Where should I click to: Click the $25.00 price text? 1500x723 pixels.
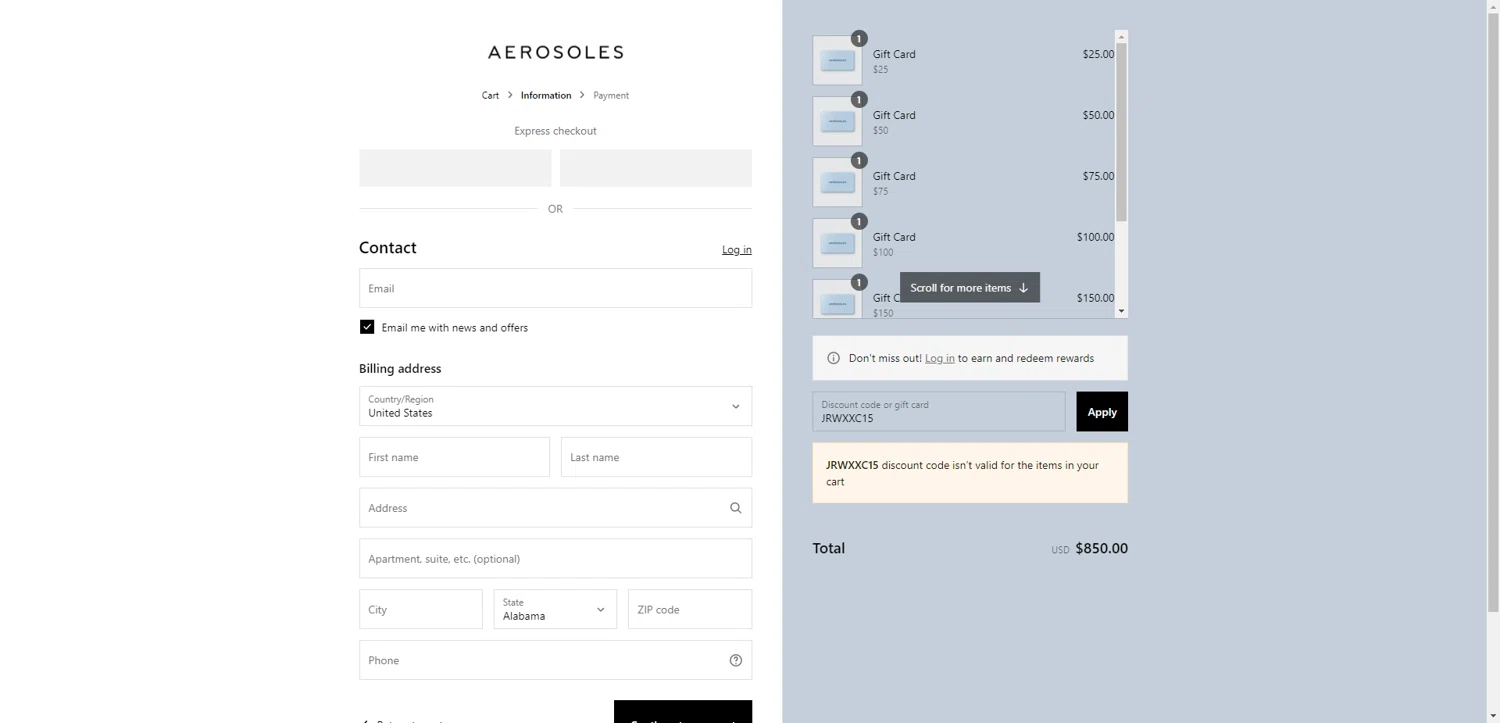click(1098, 54)
